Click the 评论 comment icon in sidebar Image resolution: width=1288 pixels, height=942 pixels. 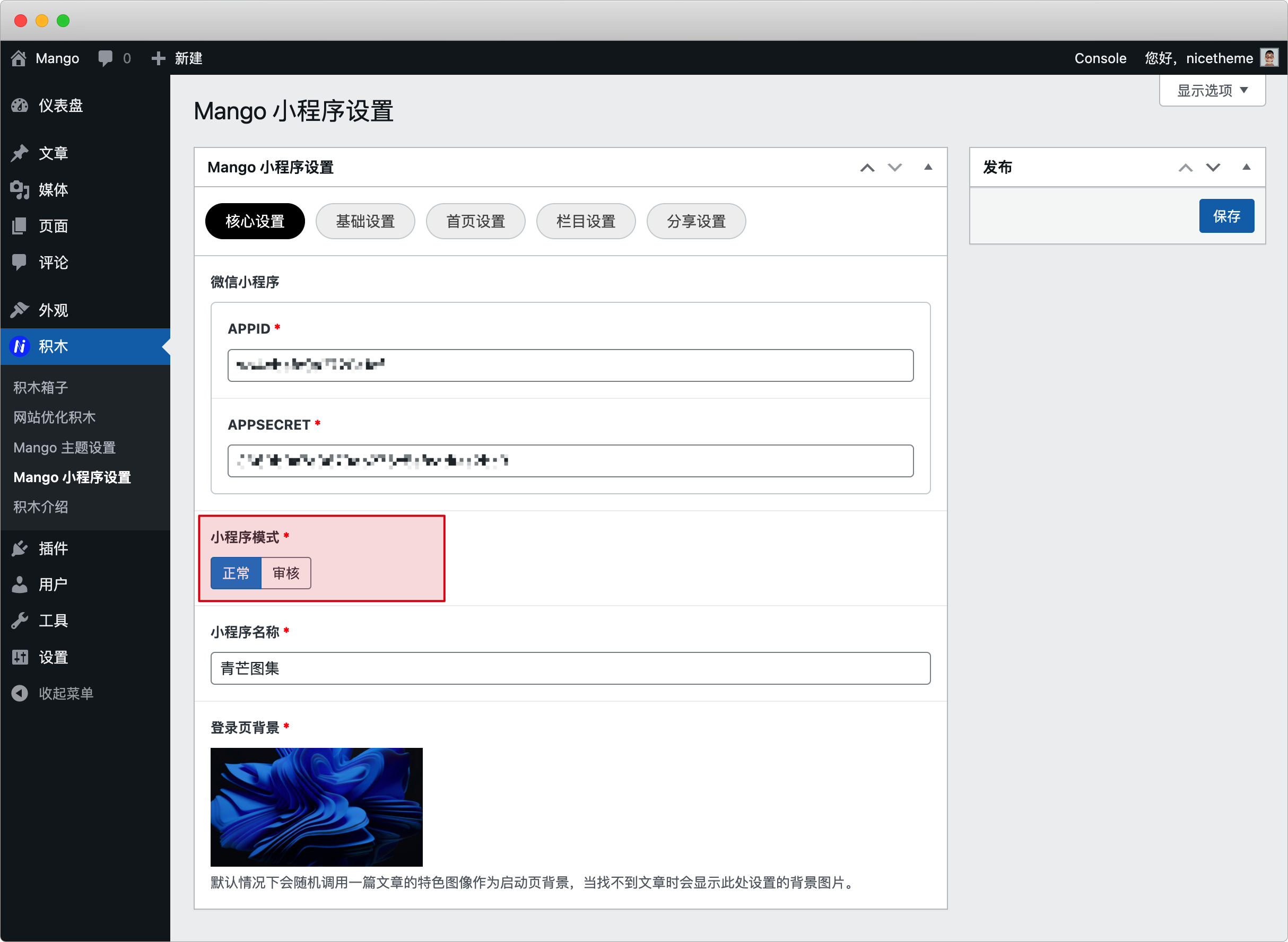coord(20,263)
